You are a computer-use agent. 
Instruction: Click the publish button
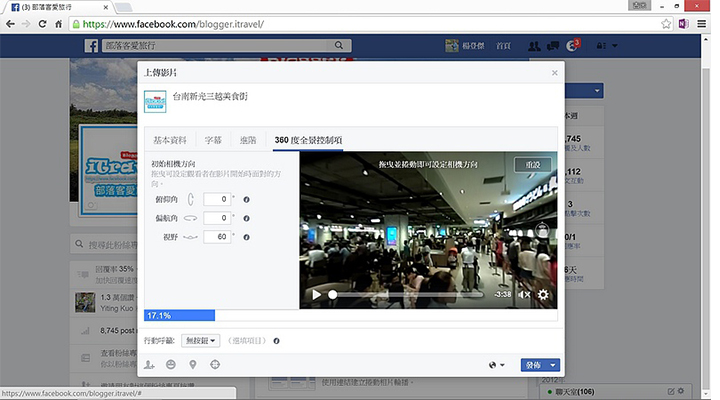pyautogui.click(x=534, y=365)
